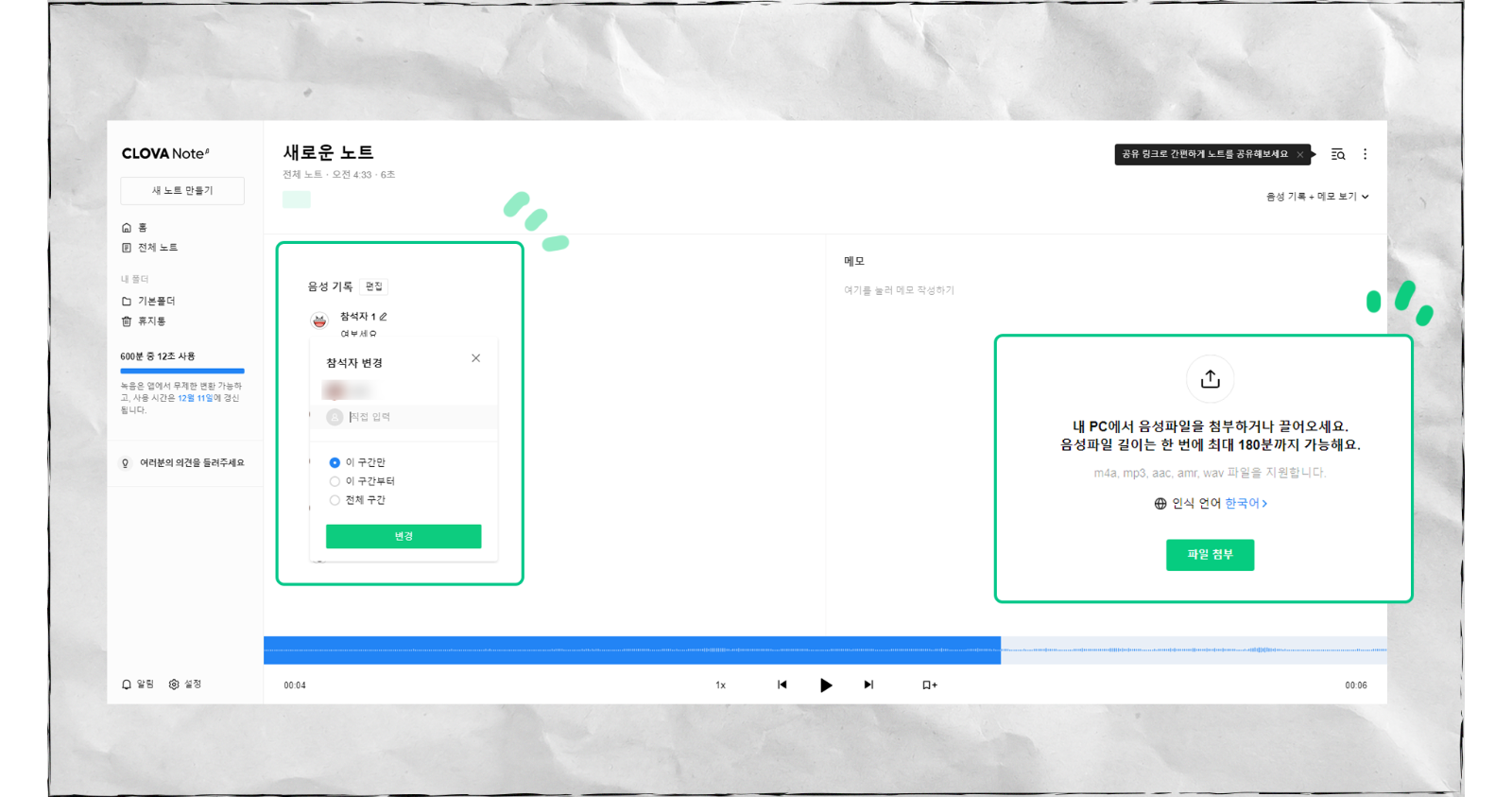Open the three-dot more menu
This screenshot has height=797, width=1512.
tap(1365, 154)
